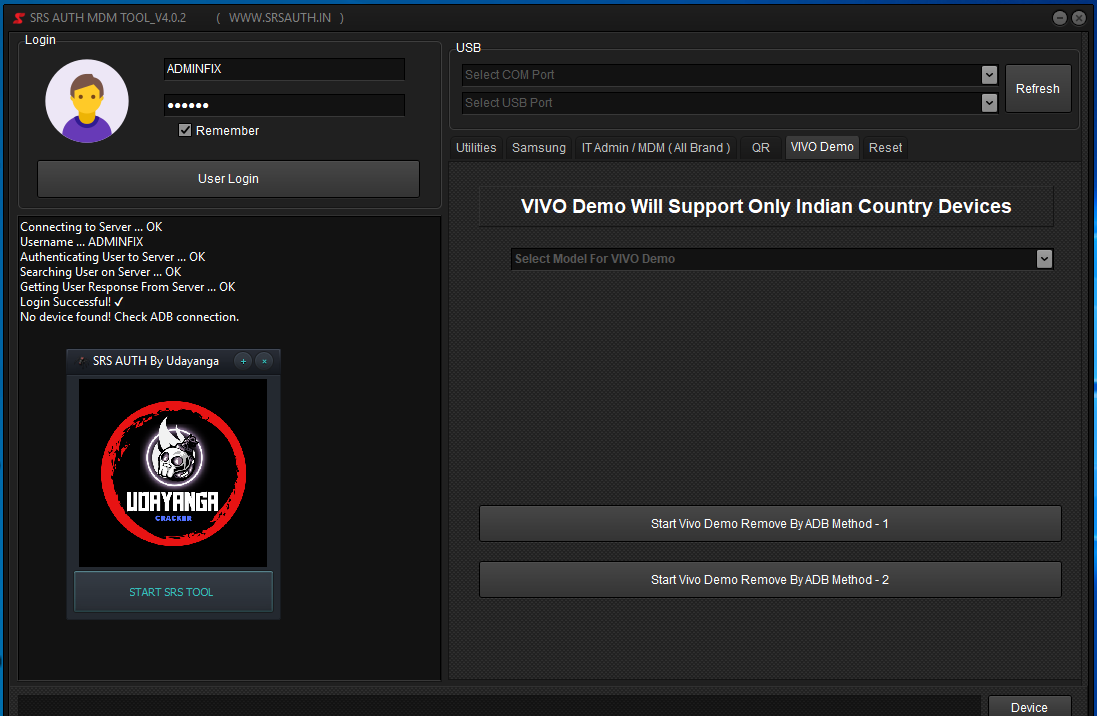The image size is (1097, 716).
Task: Click the 'Connecting to Server ... OK' log line
Action: (91, 227)
